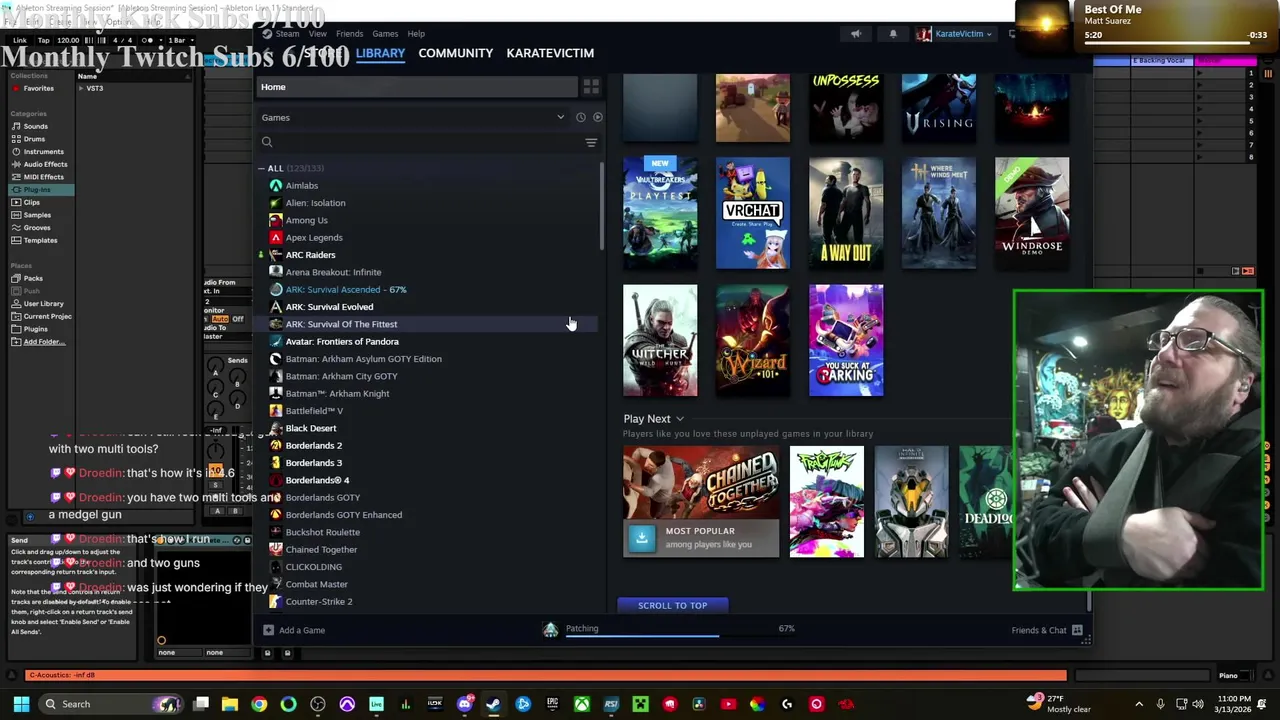Screen dimensions: 1280x720
Task: Expand the Play Next shelf dropdown
Action: click(x=680, y=419)
